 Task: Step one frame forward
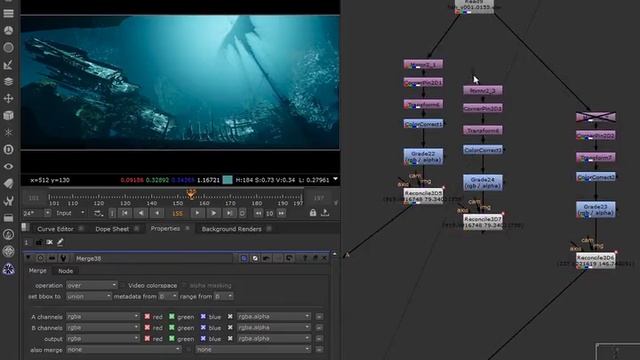coord(198,213)
